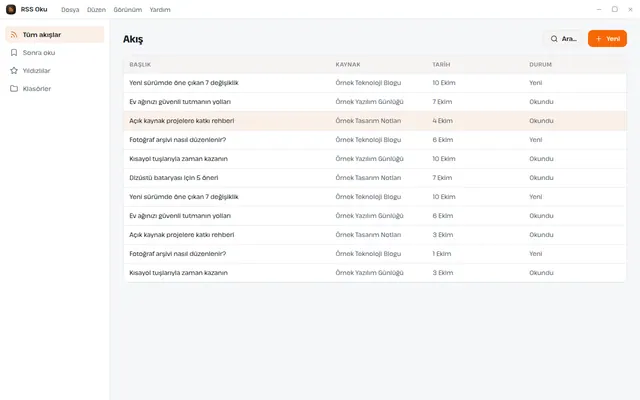Click the magnifier Ara search button
Viewport: 640px width, 400px height.
[563, 39]
